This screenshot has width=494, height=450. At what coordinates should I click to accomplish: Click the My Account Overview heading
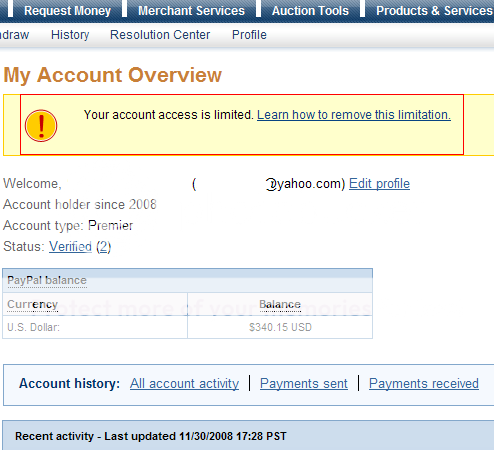(113, 75)
